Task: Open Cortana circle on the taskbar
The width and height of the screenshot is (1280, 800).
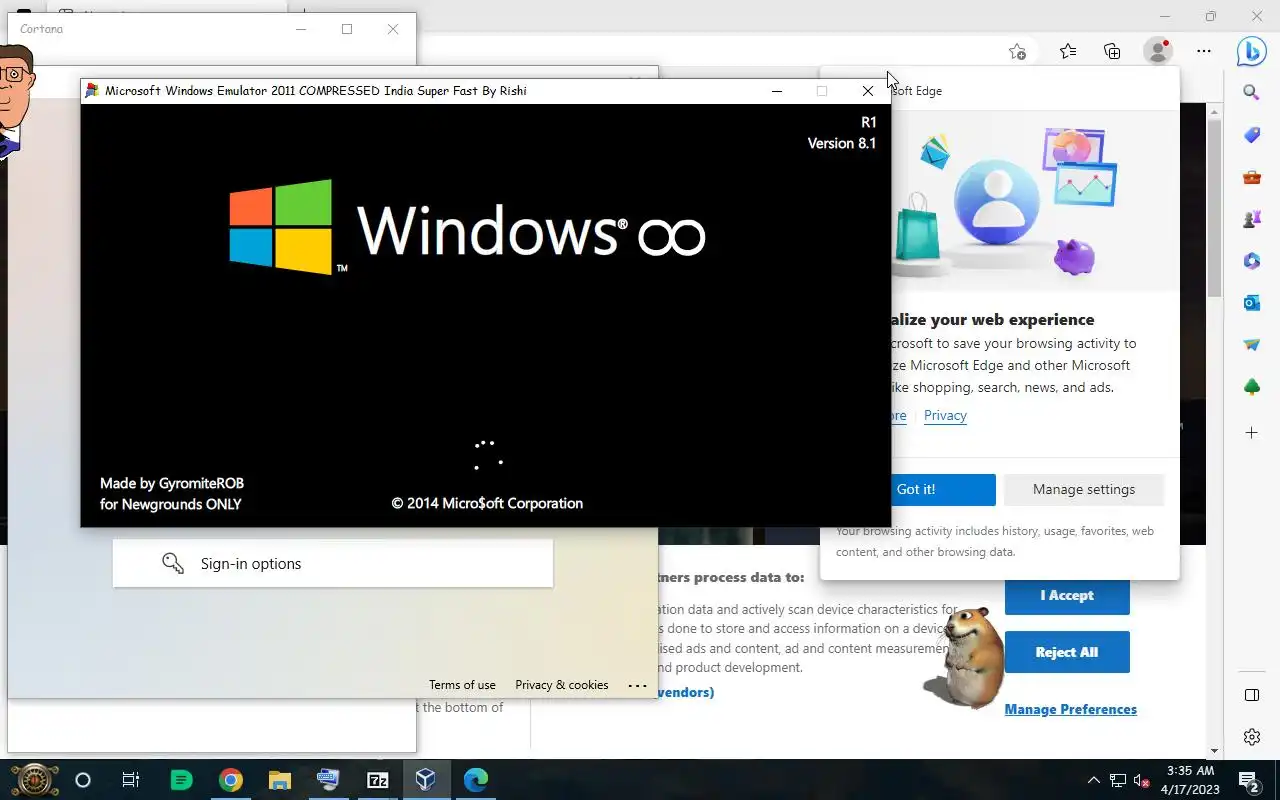Action: point(83,780)
